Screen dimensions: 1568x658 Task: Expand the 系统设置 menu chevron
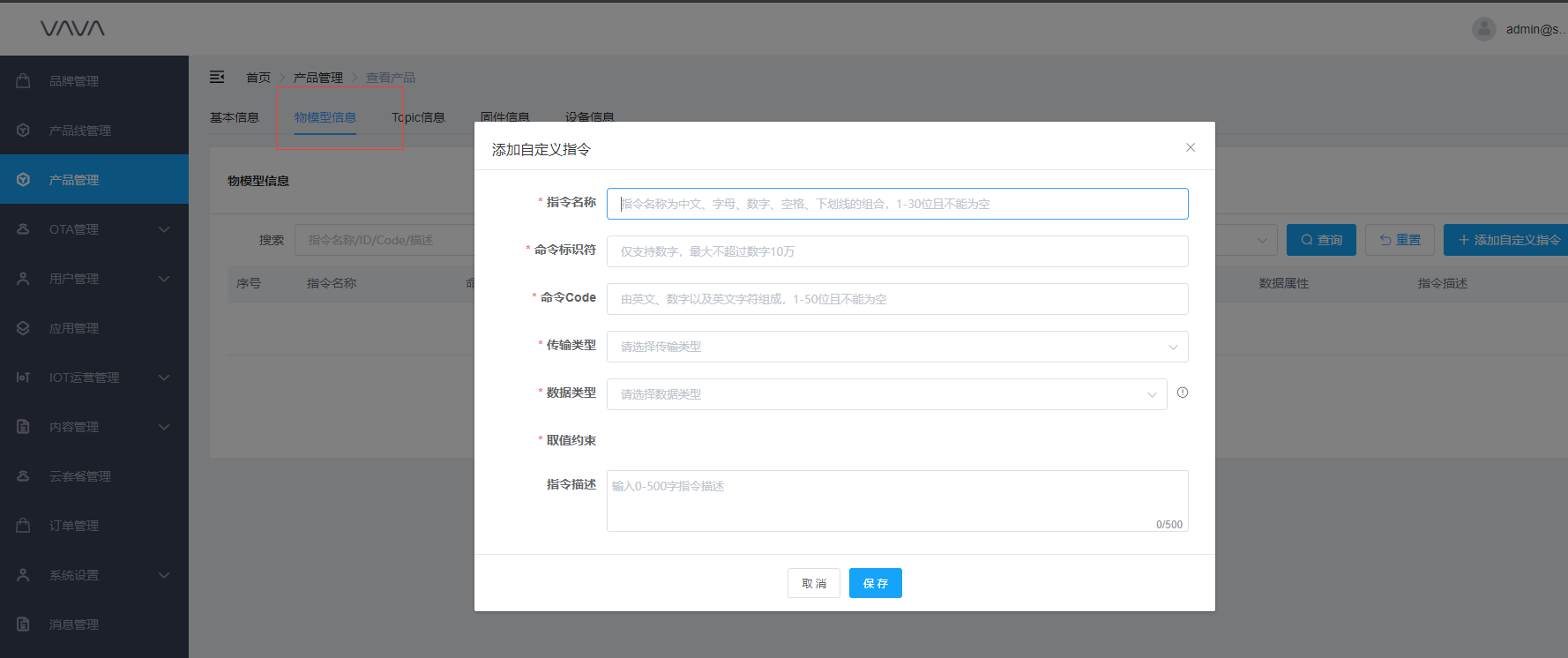pos(164,575)
